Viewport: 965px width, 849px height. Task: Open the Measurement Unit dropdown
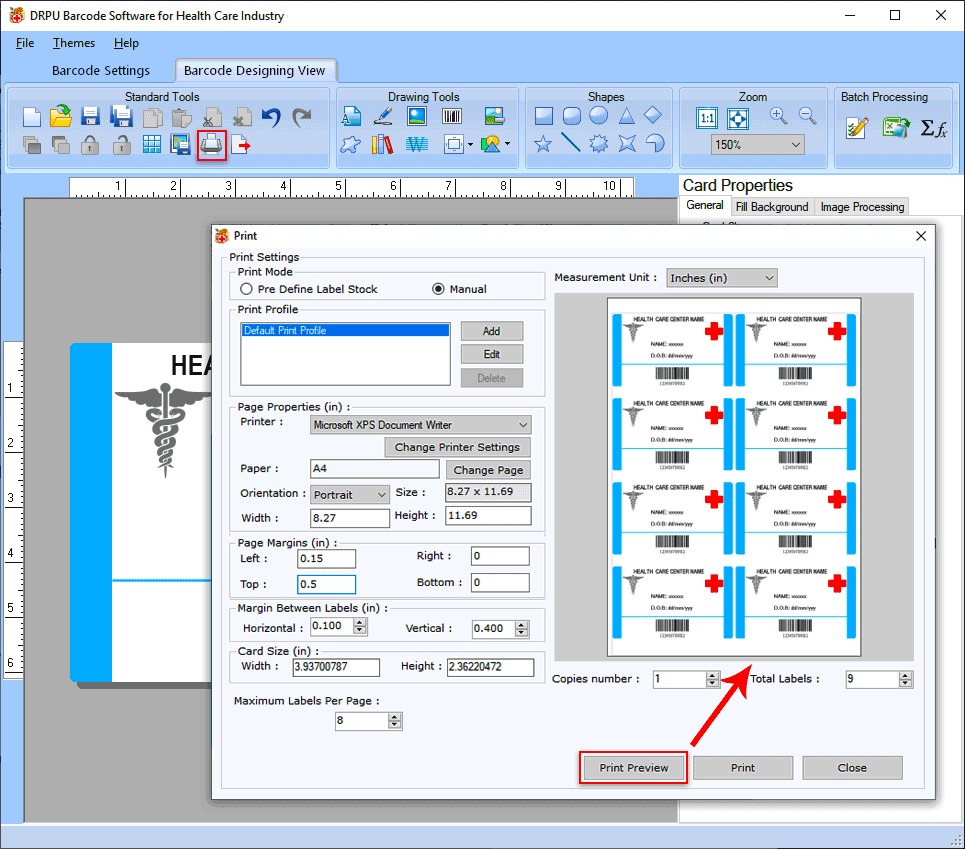[x=721, y=278]
